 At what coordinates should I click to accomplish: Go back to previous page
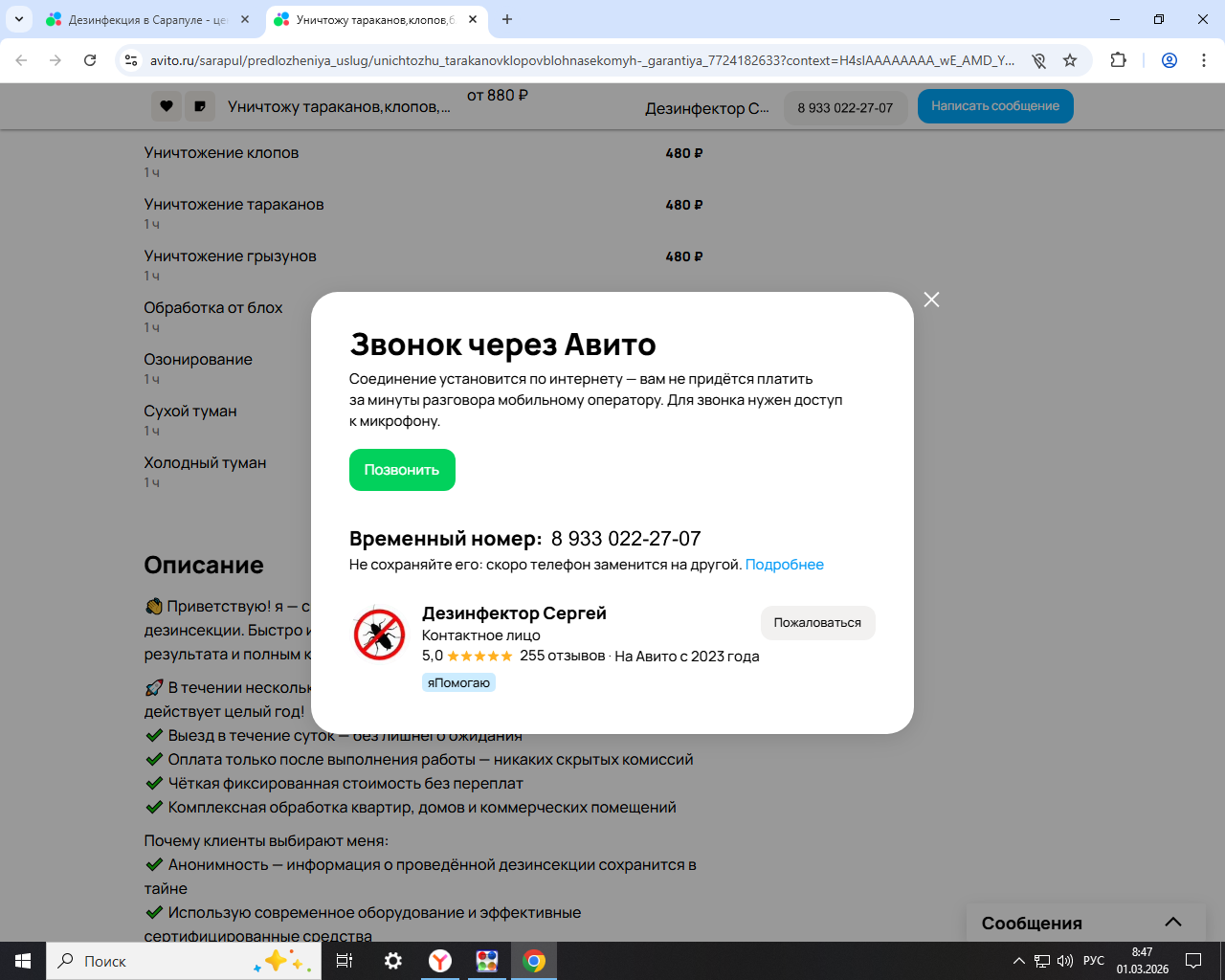click(21, 60)
